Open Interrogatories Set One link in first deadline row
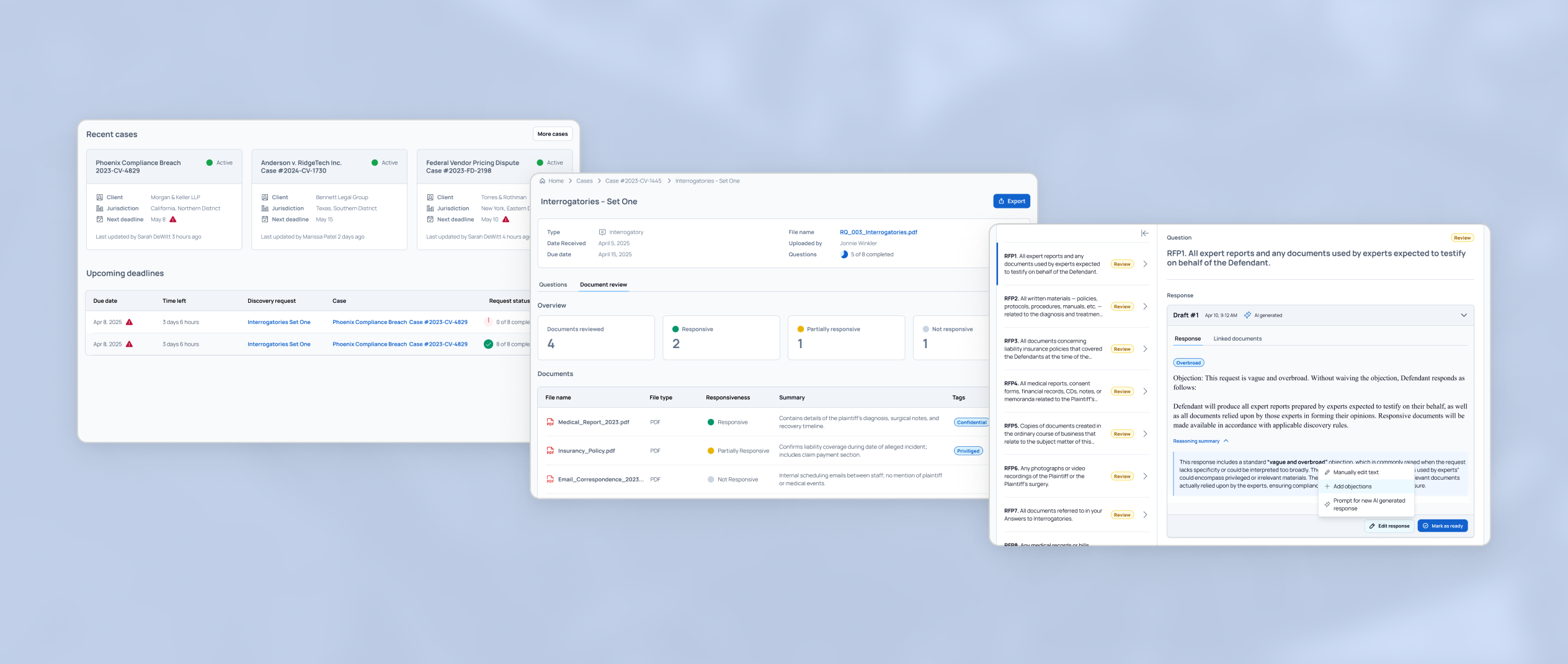The height and width of the screenshot is (664, 1568). point(279,322)
